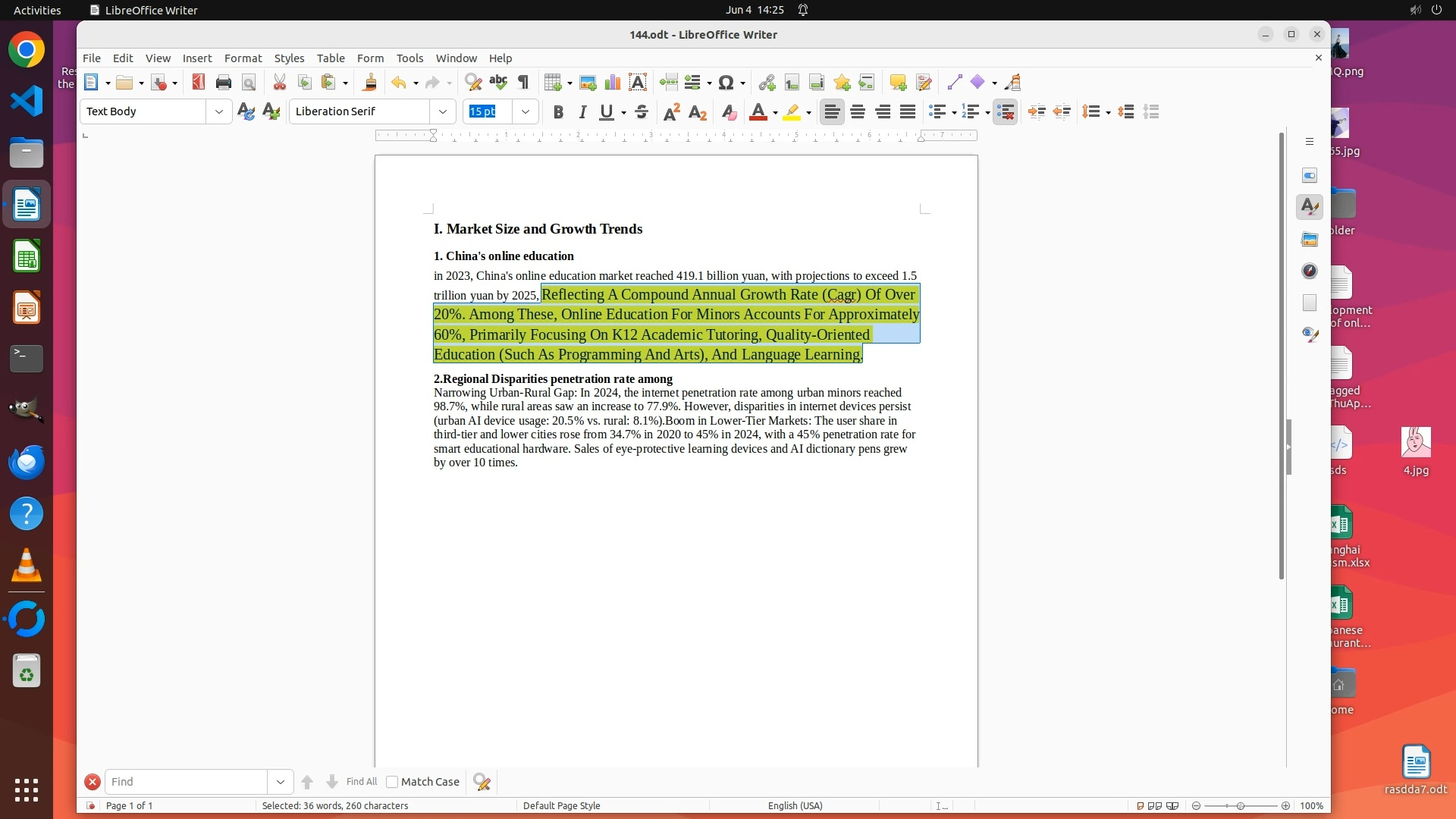1456x819 pixels.
Task: Enable the Match Case checkbox
Action: (392, 782)
